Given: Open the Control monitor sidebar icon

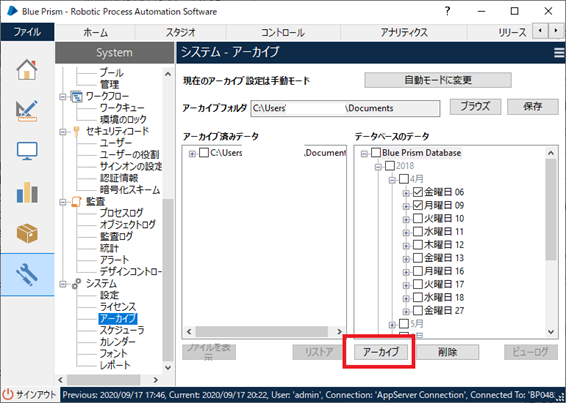Looking at the screenshot, I should tap(27, 151).
